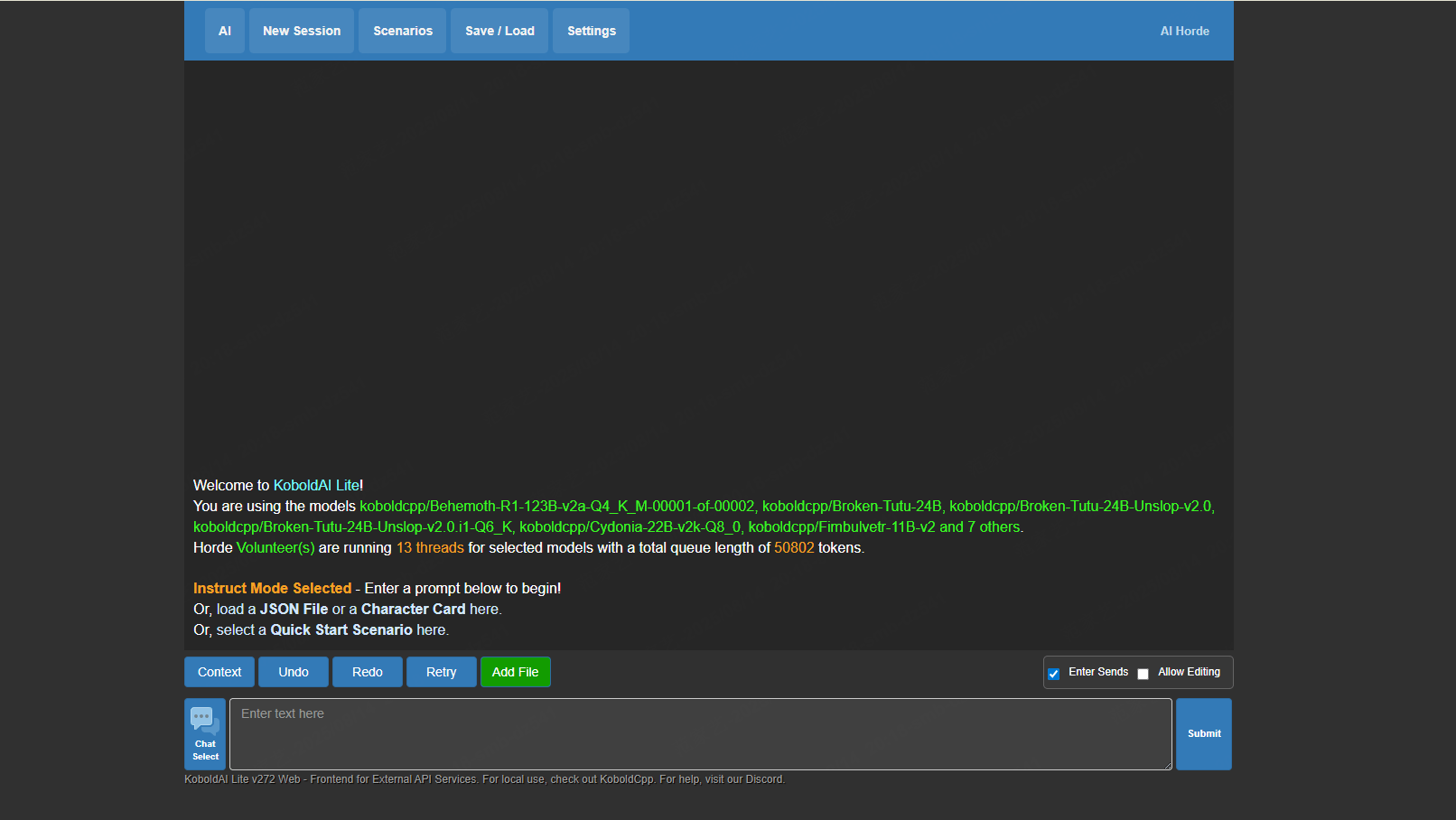Click the '50802' queue length value
Image resolution: width=1456 pixels, height=820 pixels.
tap(794, 547)
